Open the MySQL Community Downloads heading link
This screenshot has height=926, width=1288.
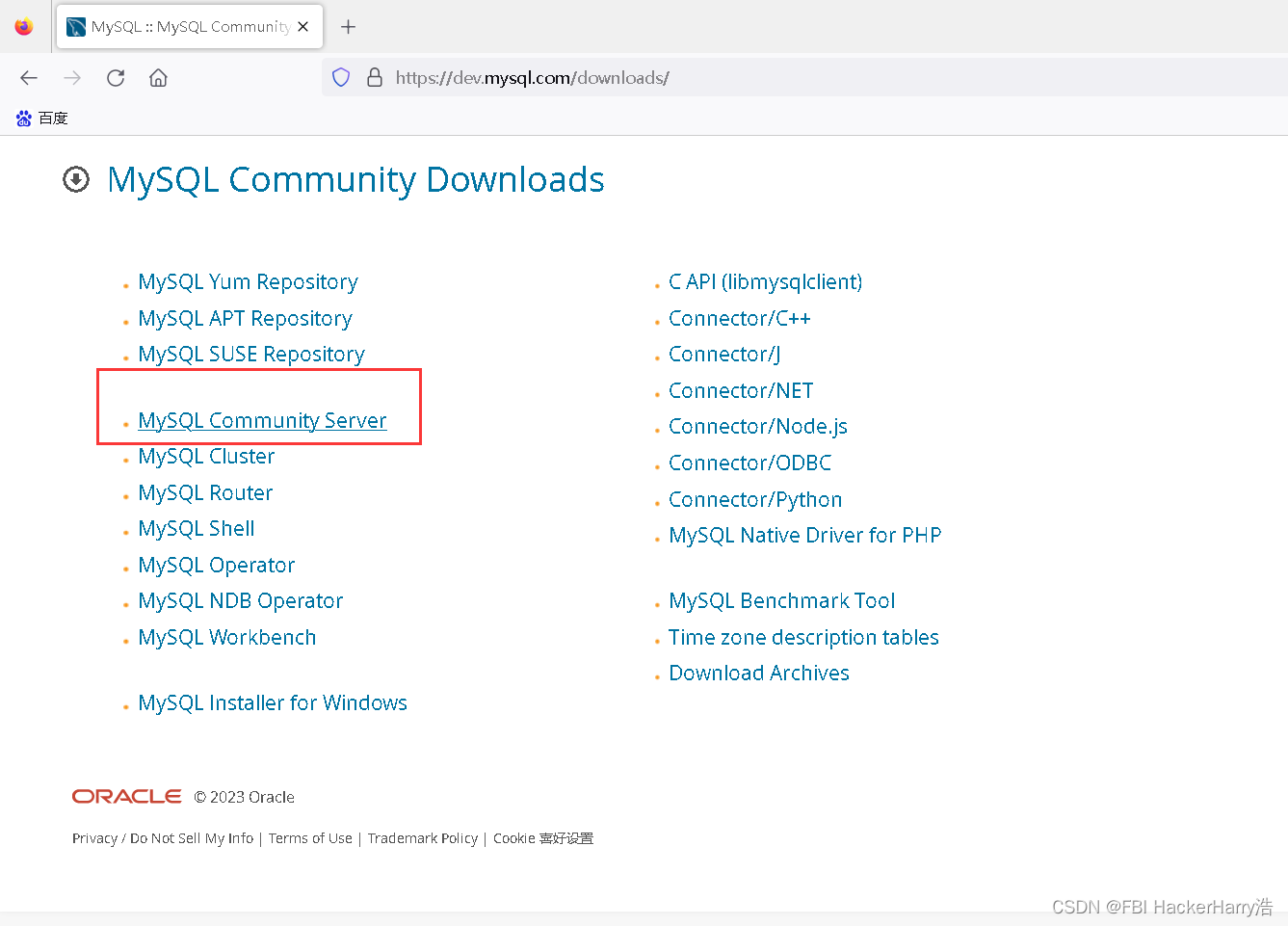pos(355,180)
